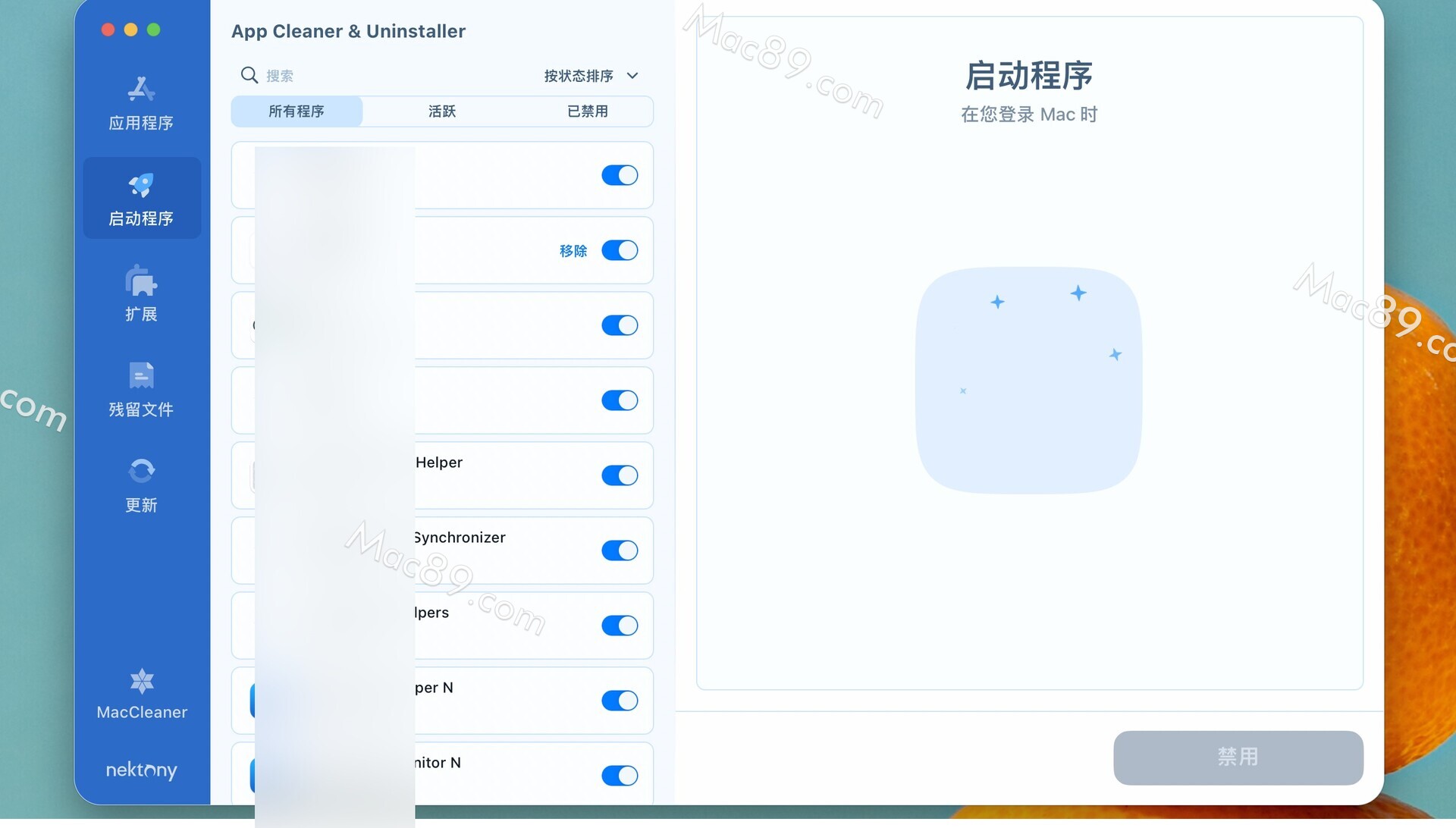This screenshot has height=828, width=1456.
Task: Toggle off the Helper startup item
Action: [620, 475]
